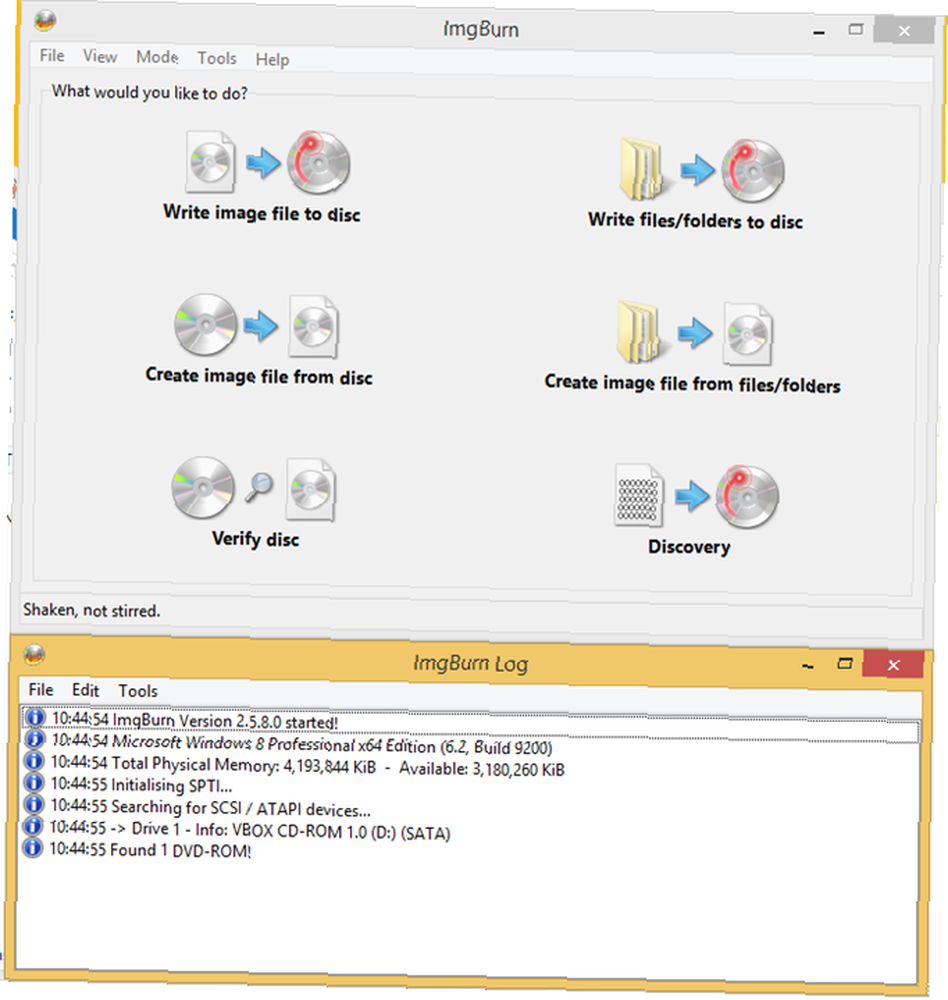Click info icon beside Drive 1 Info entry
This screenshot has width=948, height=1000.
coord(33,826)
